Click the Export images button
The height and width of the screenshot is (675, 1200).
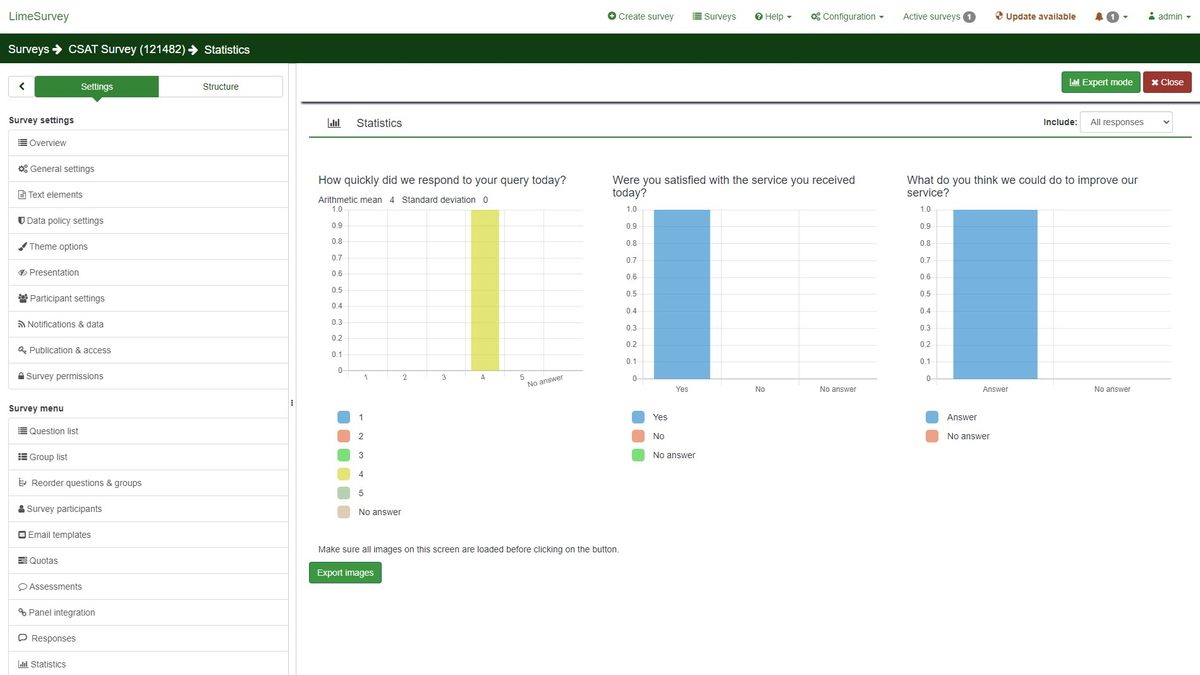(344, 572)
